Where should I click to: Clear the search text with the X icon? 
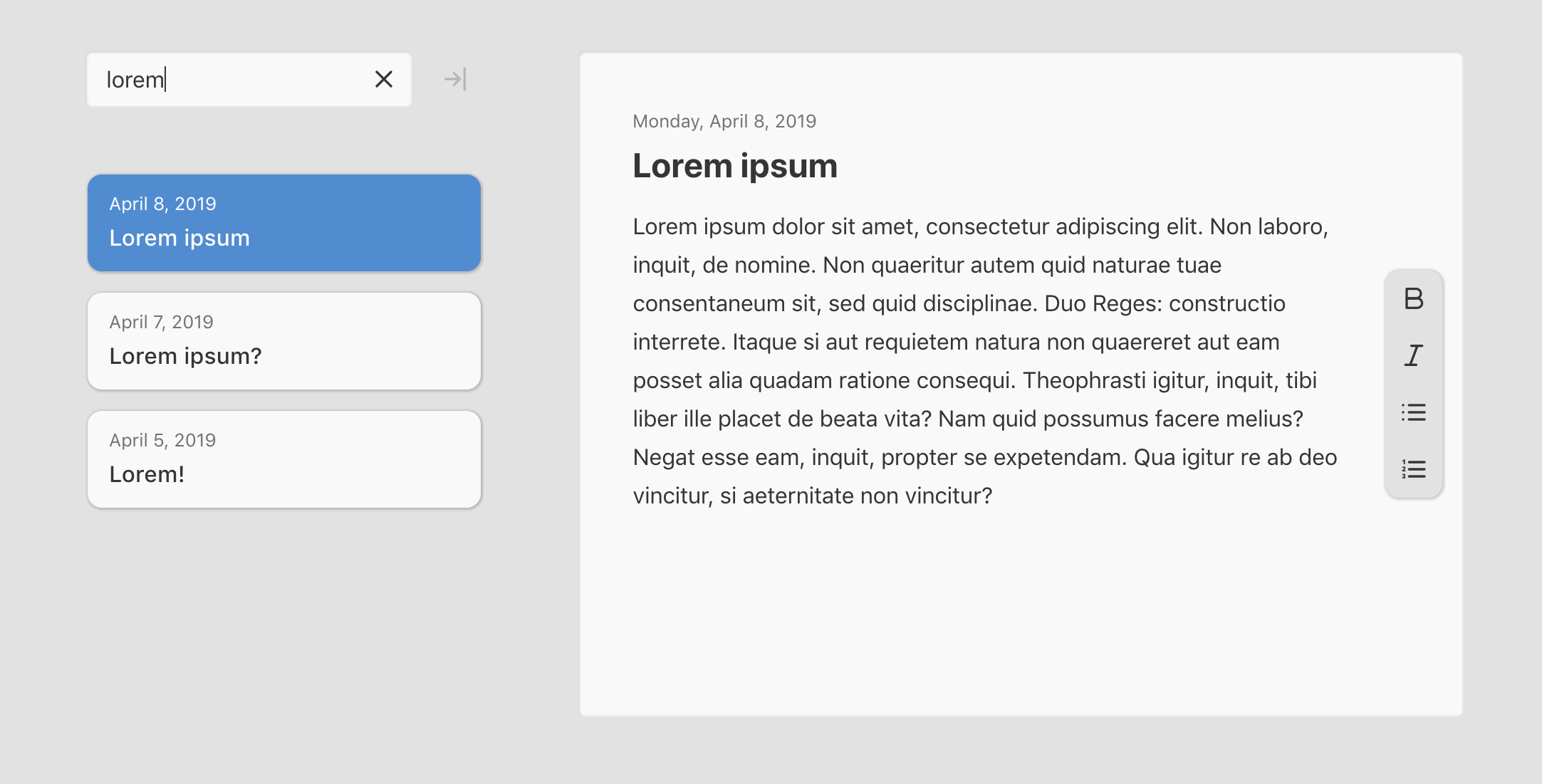pos(384,79)
